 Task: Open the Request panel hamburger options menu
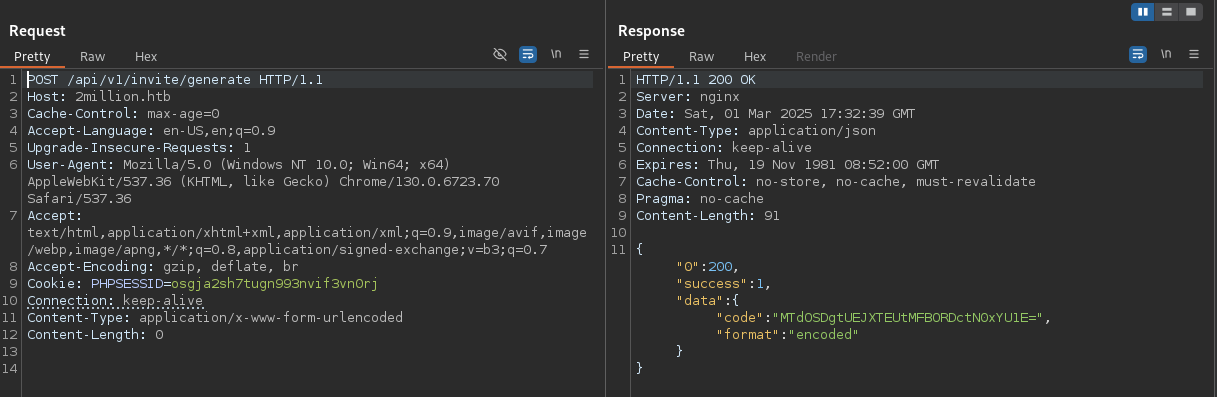pos(584,55)
